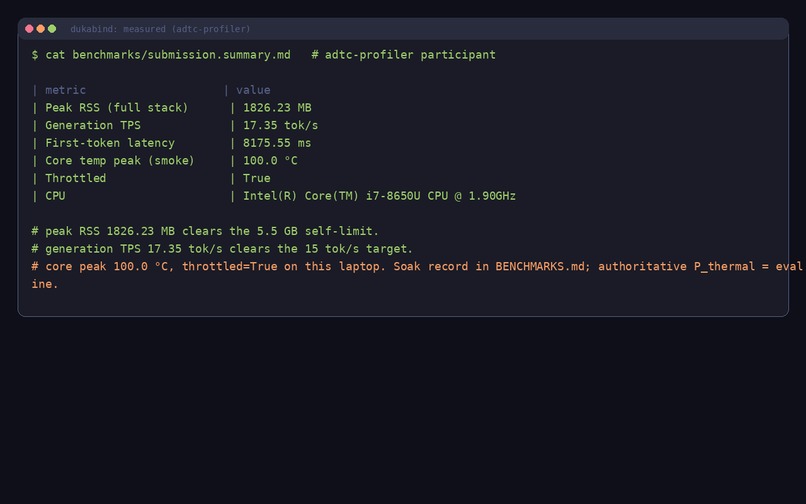Select the 'Generation TPS' row label
Image resolution: width=806 pixels, height=504 pixels.
coord(93,125)
